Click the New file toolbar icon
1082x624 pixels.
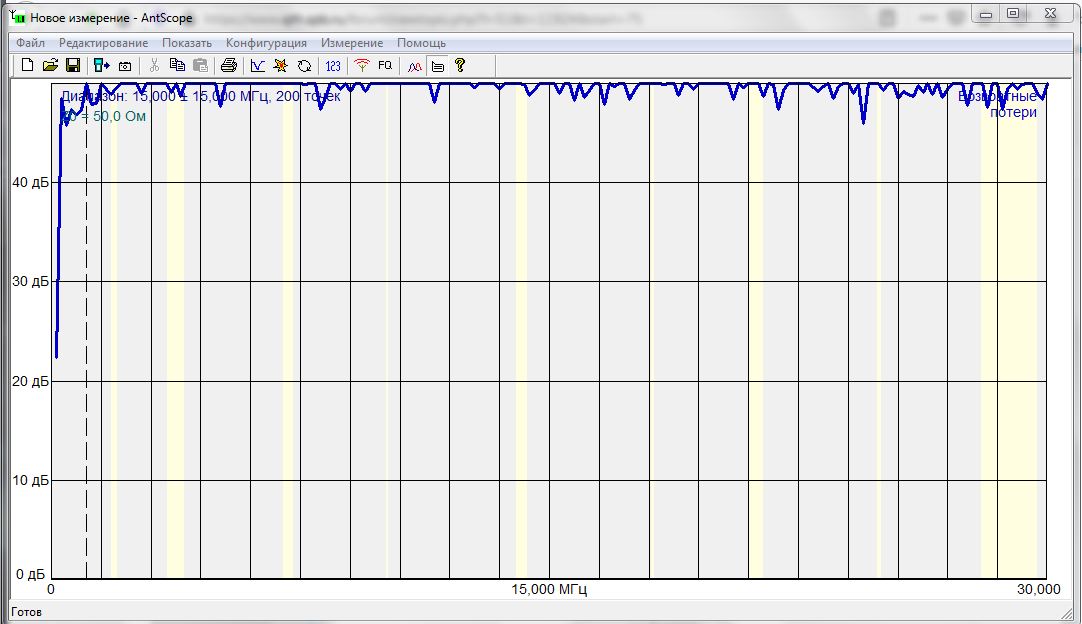28,66
